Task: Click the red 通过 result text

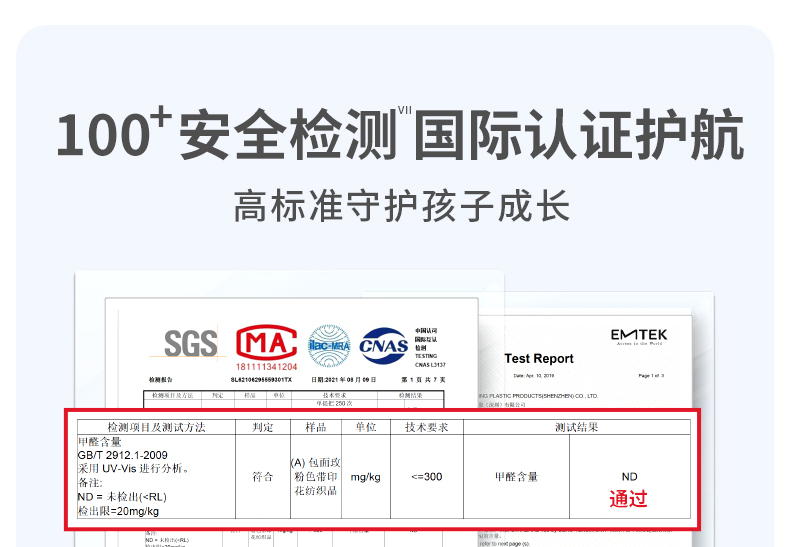Action: pos(629,498)
